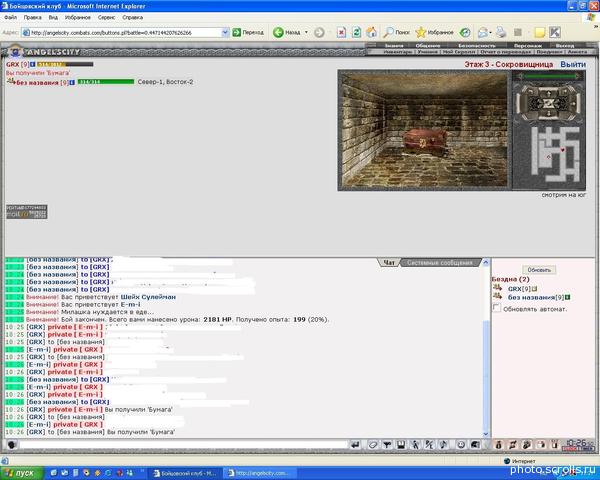Click the K icon at end of IE toolbar
The width and height of the screenshot is (600, 480).
tap(555, 33)
